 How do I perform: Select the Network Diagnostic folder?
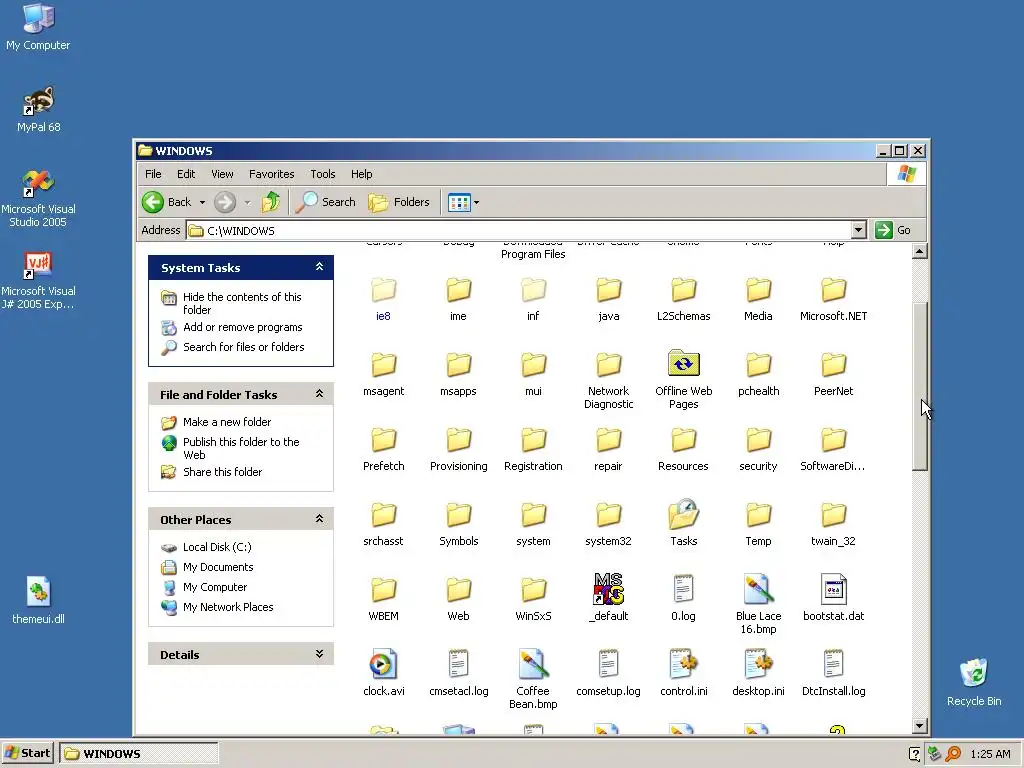point(609,379)
